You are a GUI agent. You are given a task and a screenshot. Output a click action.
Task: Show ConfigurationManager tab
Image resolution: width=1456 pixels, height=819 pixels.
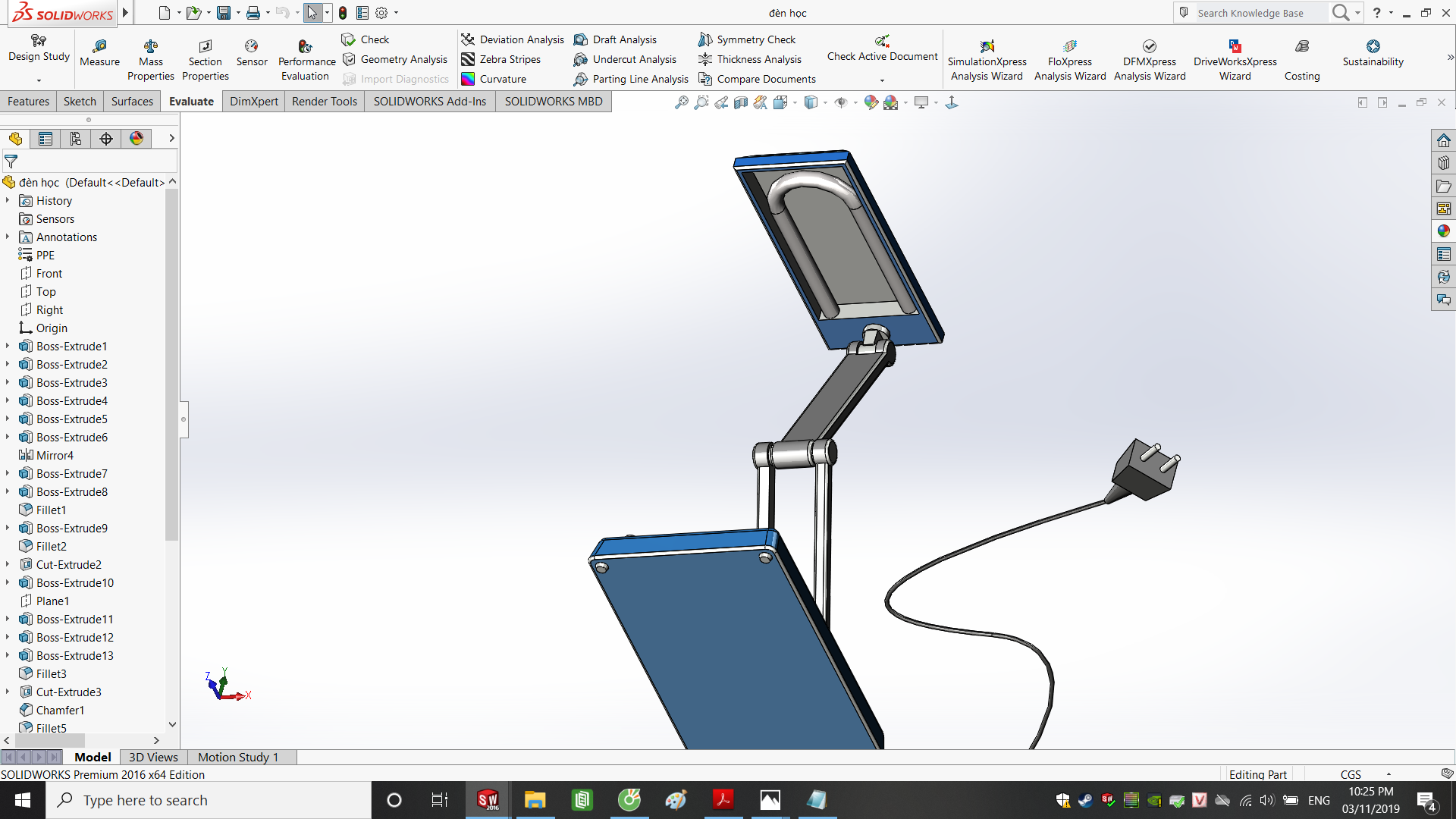tap(76, 138)
